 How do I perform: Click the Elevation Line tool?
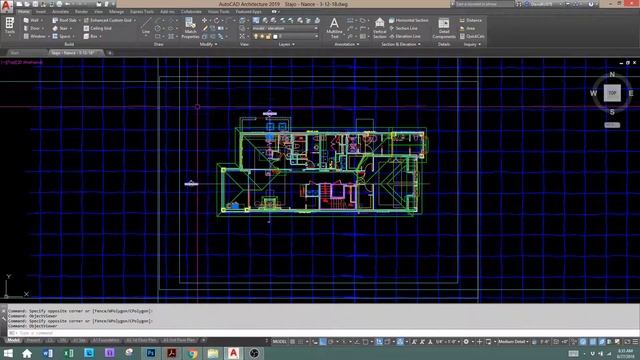(404, 36)
